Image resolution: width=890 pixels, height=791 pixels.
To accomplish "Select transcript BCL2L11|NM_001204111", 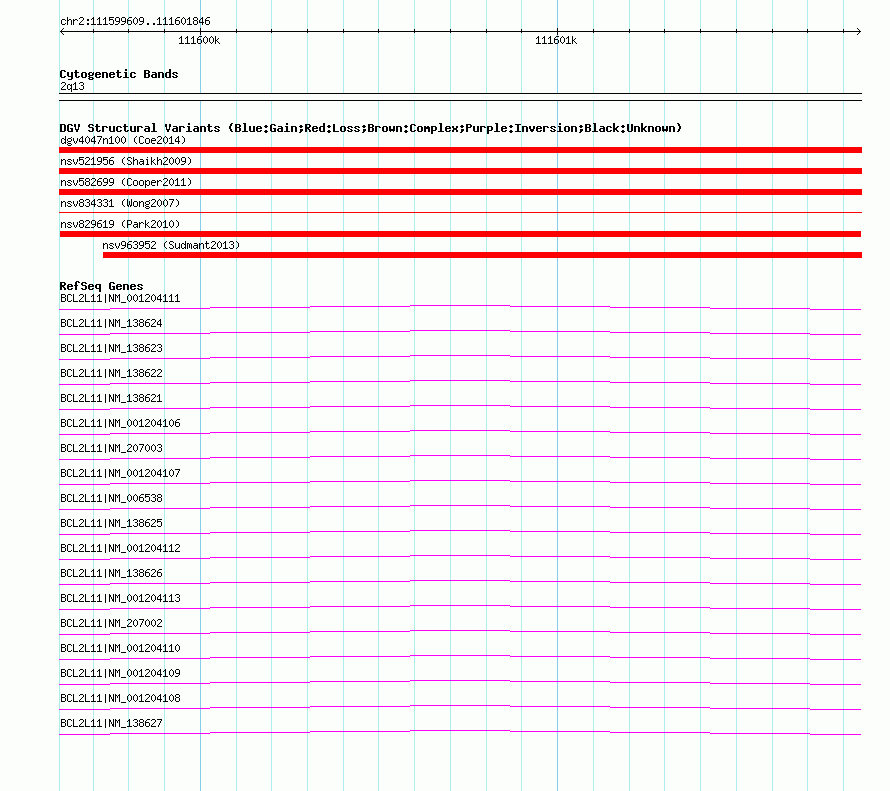I will coord(120,298).
